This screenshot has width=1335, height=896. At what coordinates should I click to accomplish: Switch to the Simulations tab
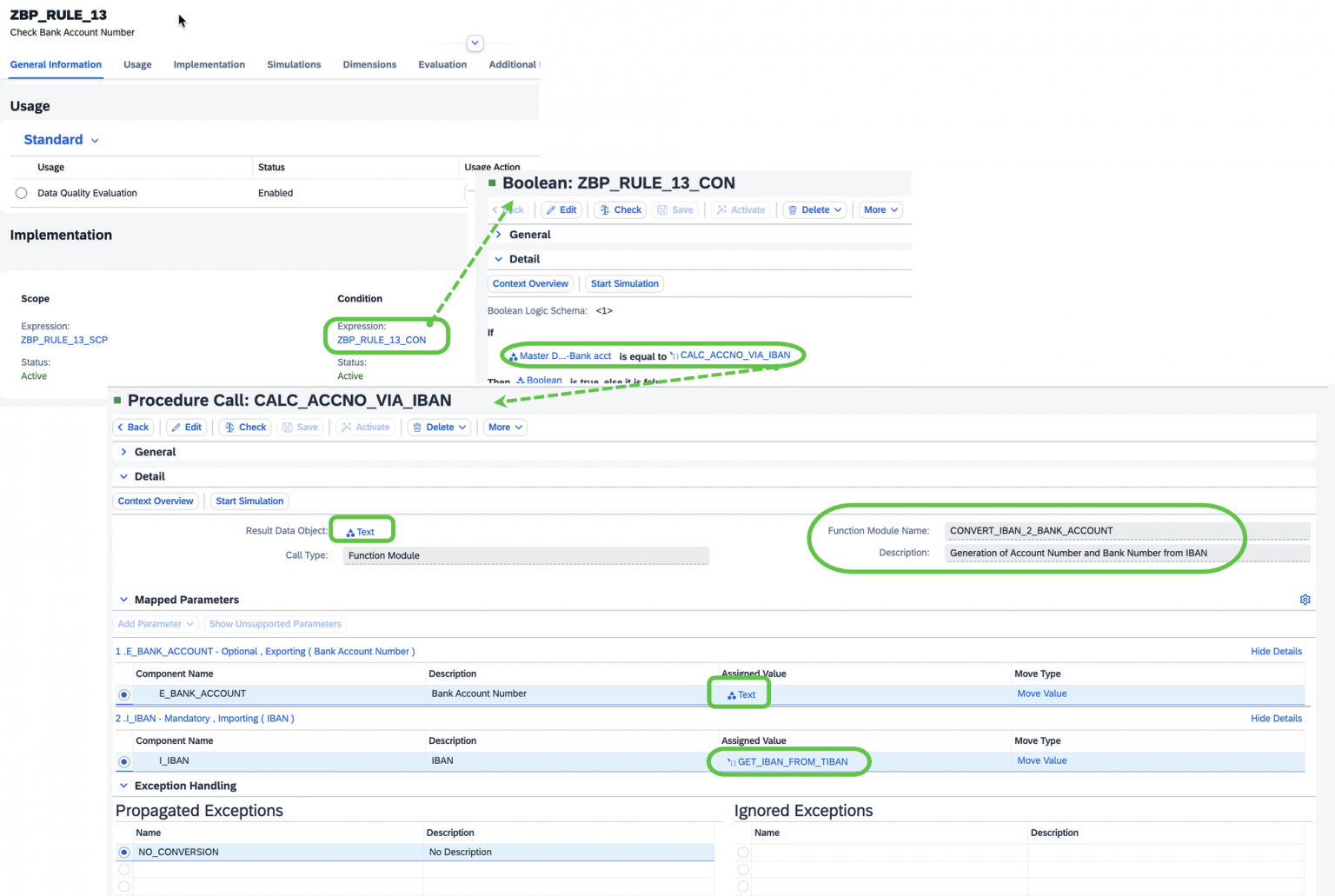point(294,64)
